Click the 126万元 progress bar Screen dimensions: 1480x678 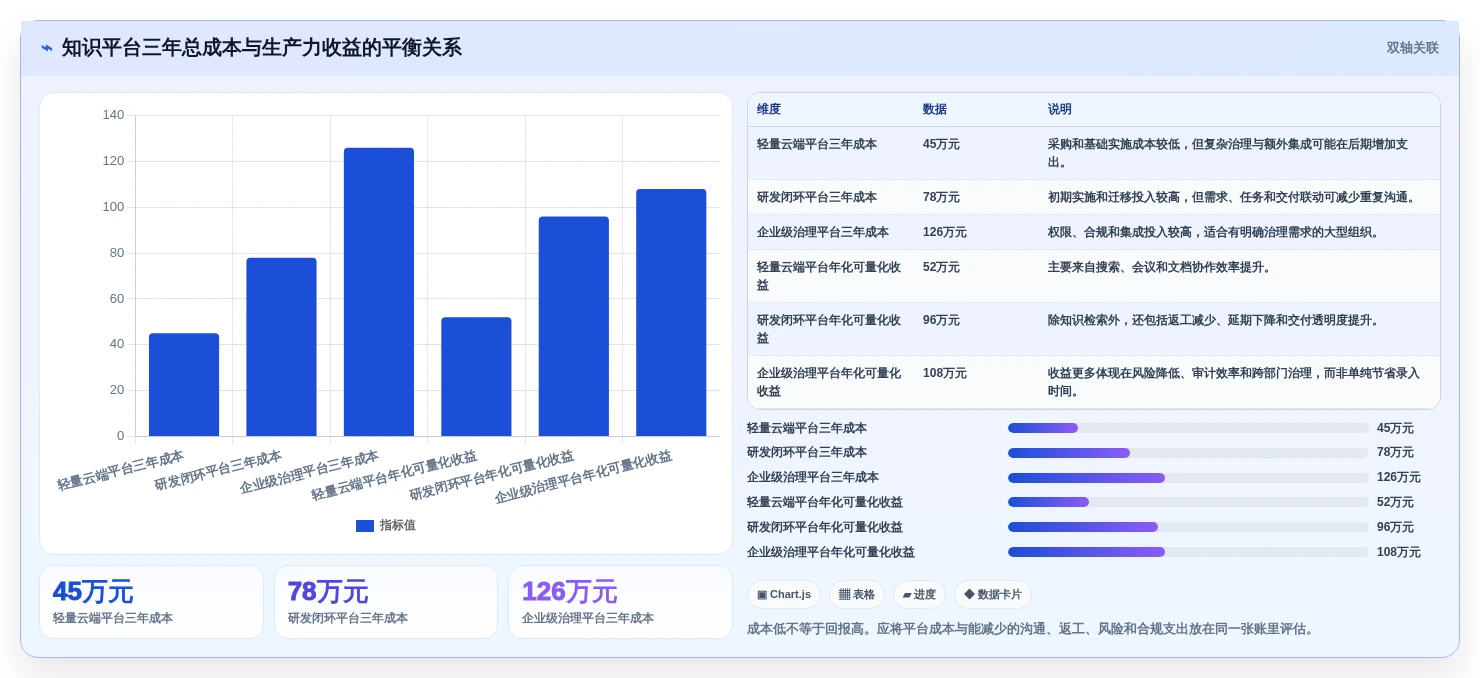[x=1188, y=478]
